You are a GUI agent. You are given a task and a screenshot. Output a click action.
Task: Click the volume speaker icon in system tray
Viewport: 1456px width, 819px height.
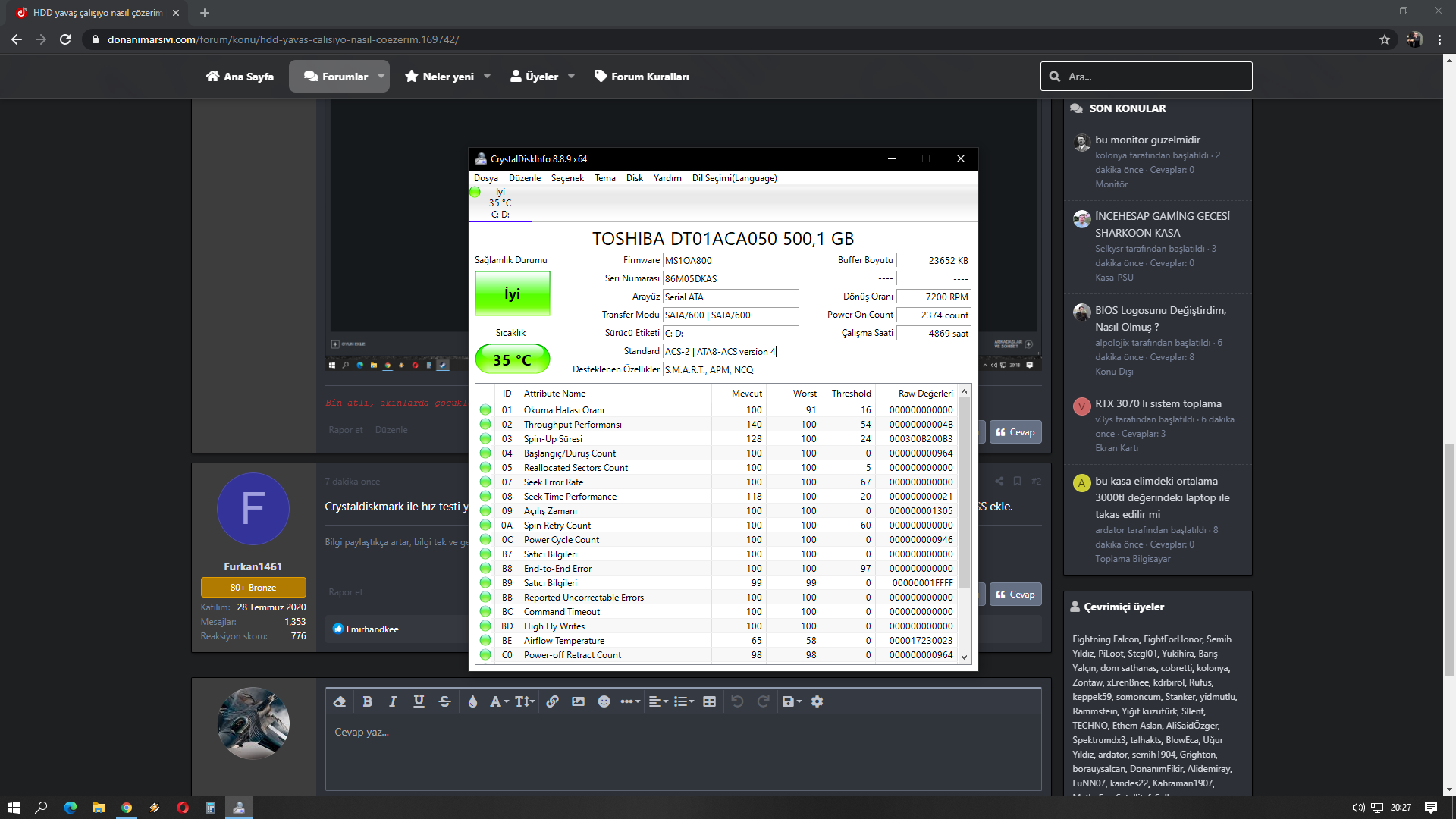point(1357,808)
